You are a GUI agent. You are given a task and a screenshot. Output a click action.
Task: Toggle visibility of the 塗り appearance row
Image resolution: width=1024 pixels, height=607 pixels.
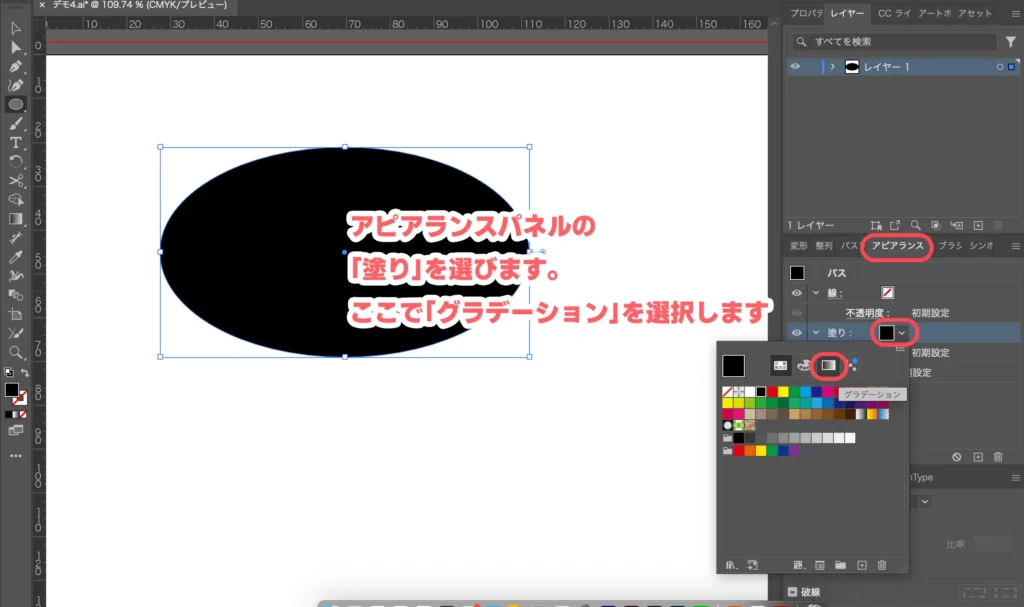[795, 332]
